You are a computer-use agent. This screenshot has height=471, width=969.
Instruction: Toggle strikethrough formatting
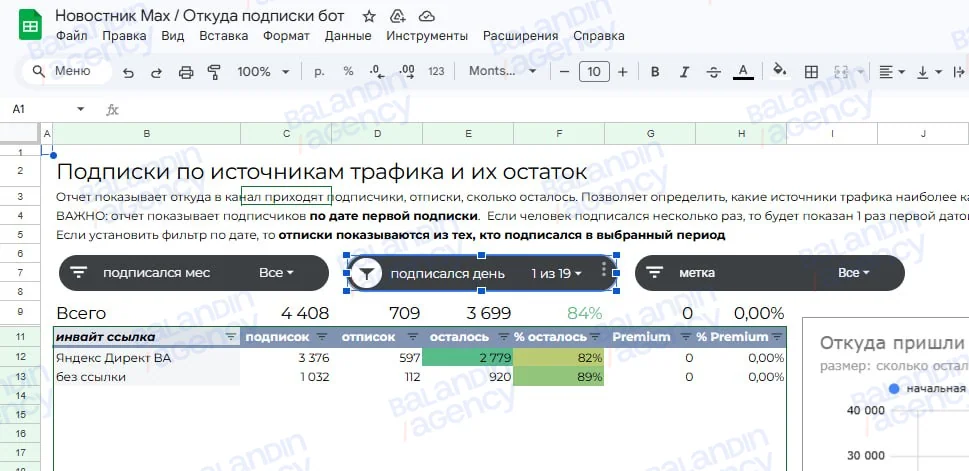pyautogui.click(x=713, y=72)
